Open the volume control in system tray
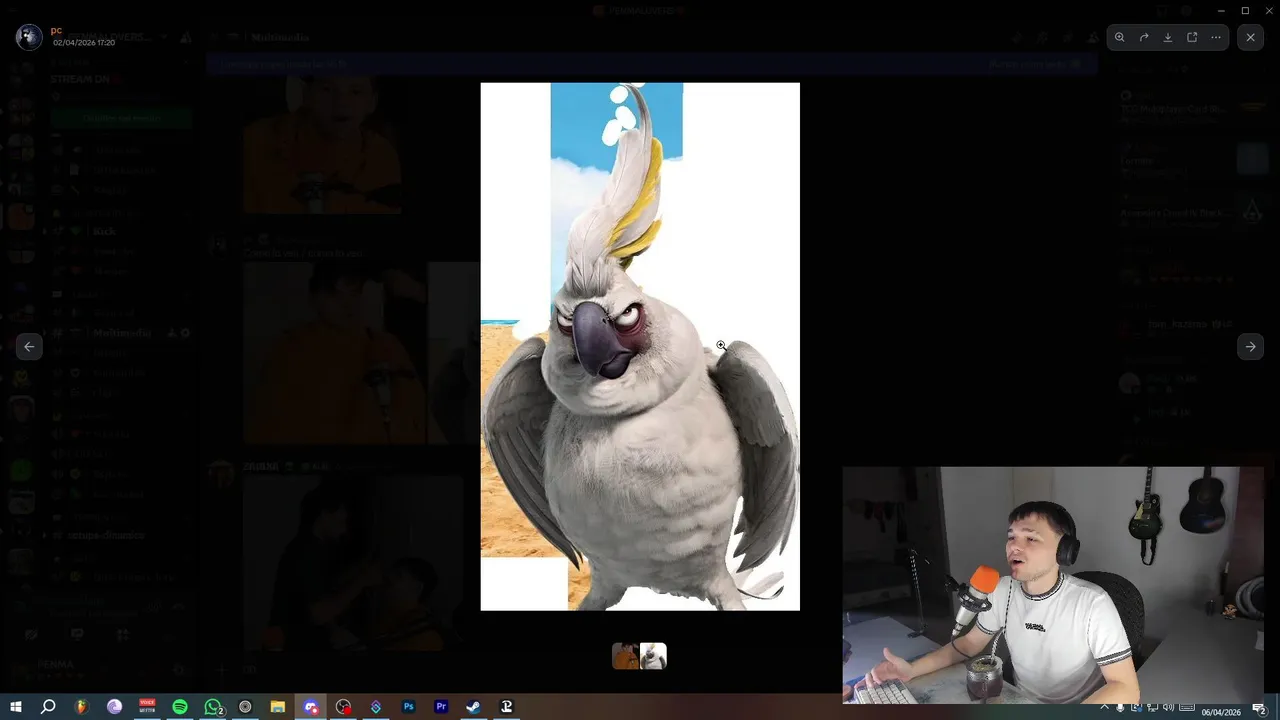 pos(1169,708)
